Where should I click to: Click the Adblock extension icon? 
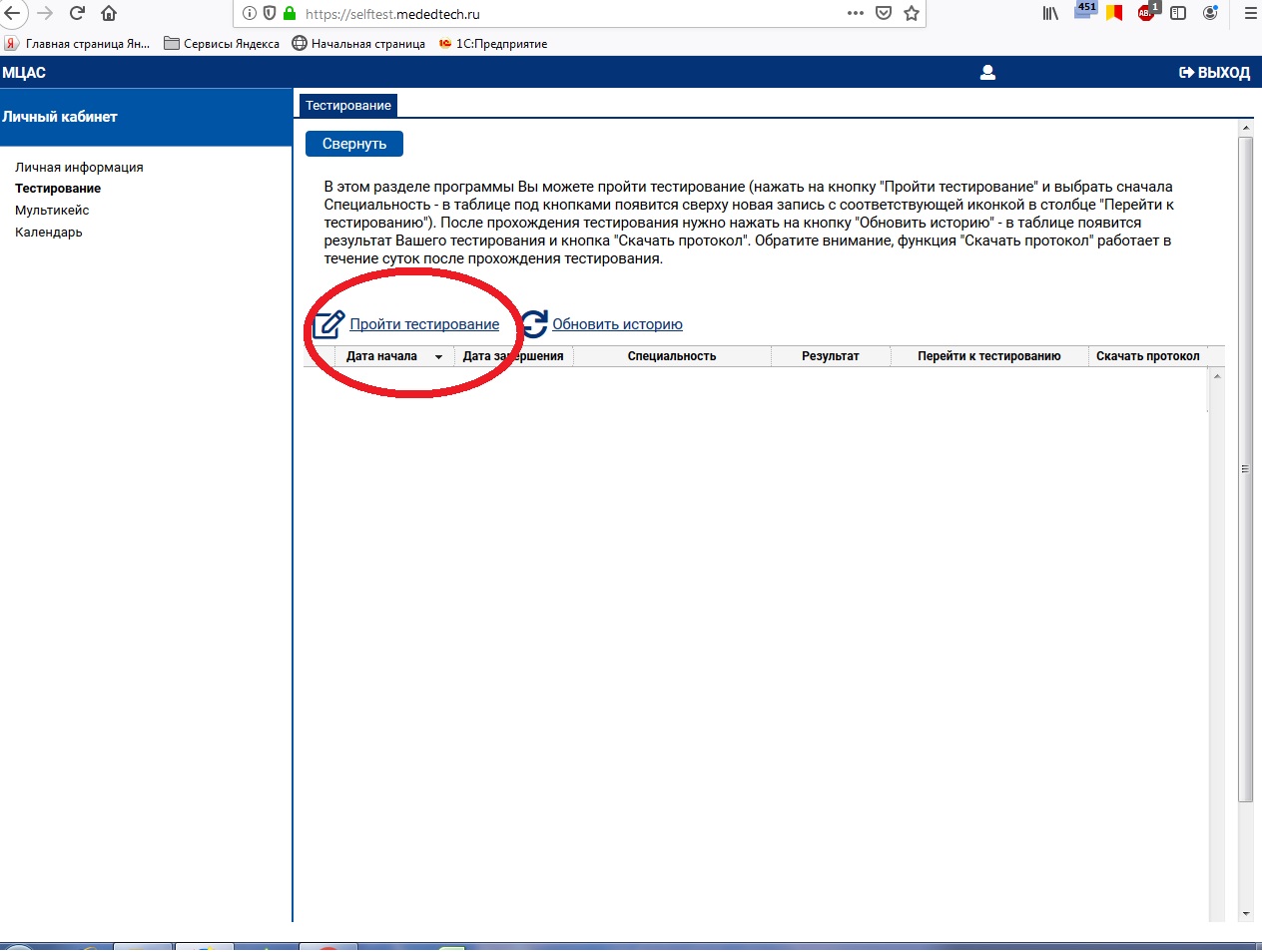1146,13
